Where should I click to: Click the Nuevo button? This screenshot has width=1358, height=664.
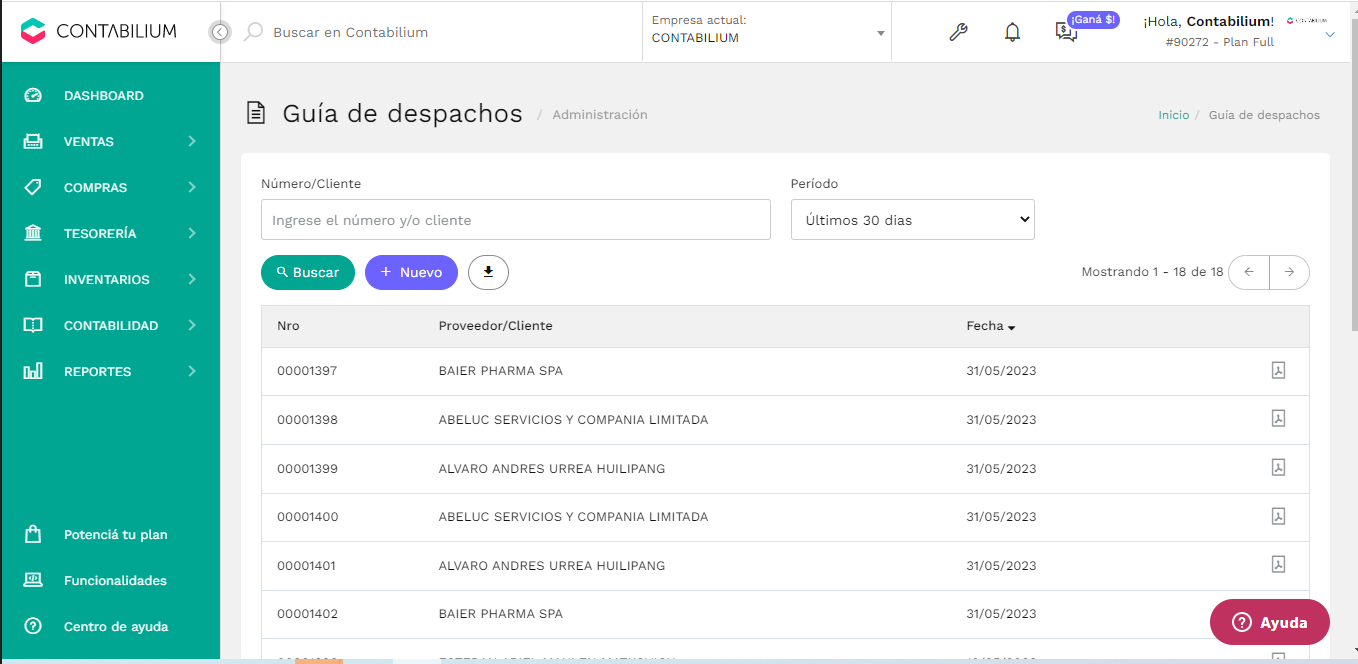tap(411, 272)
